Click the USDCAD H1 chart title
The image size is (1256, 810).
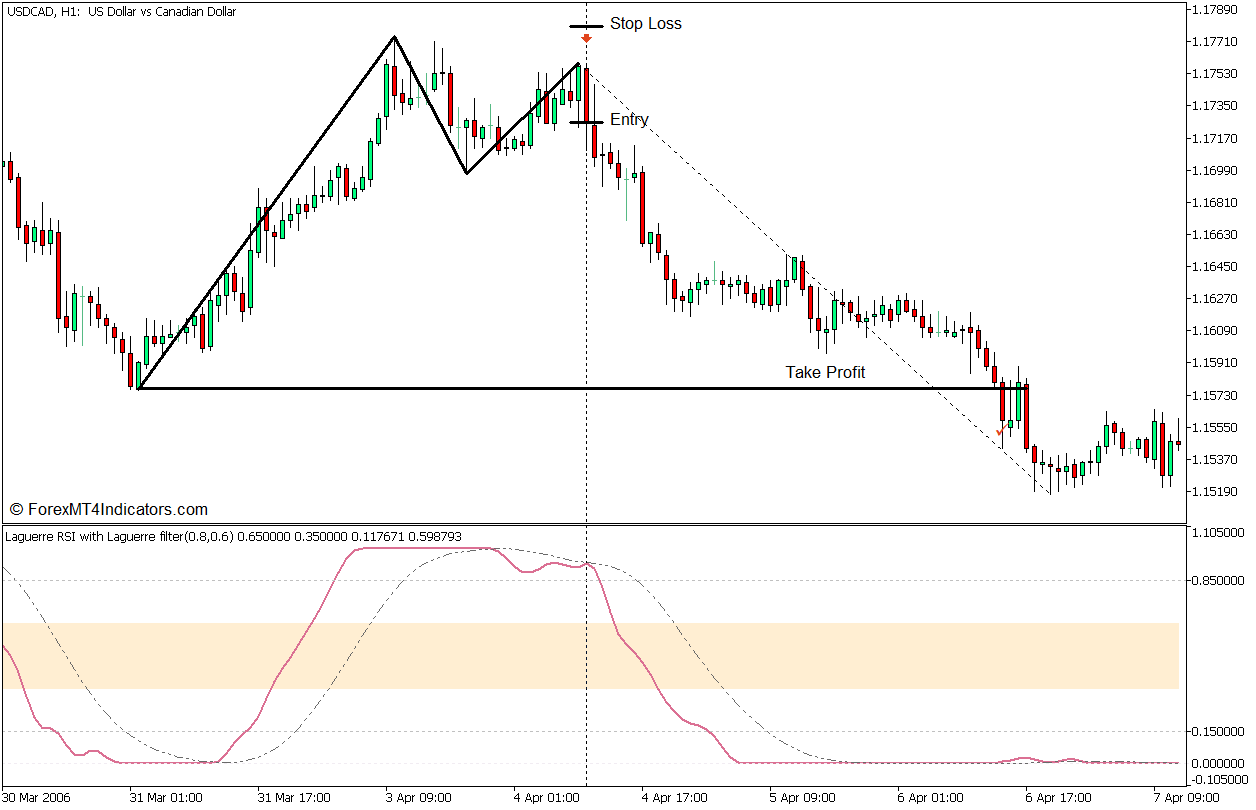[x=120, y=11]
